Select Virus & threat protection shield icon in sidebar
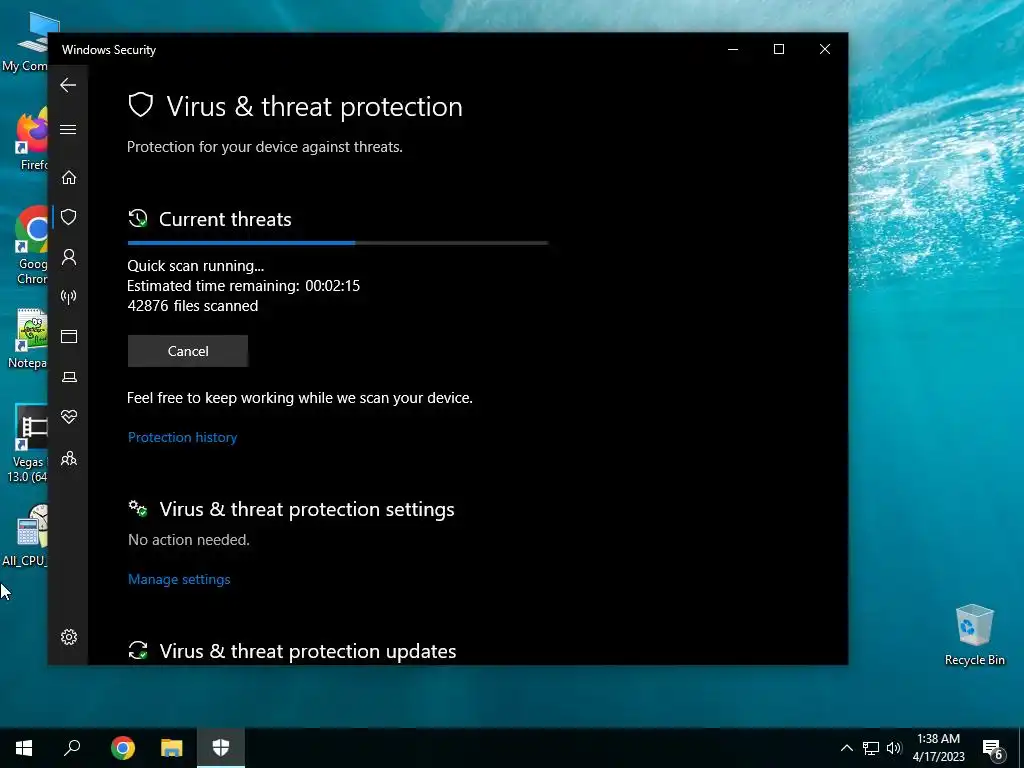 [x=69, y=217]
